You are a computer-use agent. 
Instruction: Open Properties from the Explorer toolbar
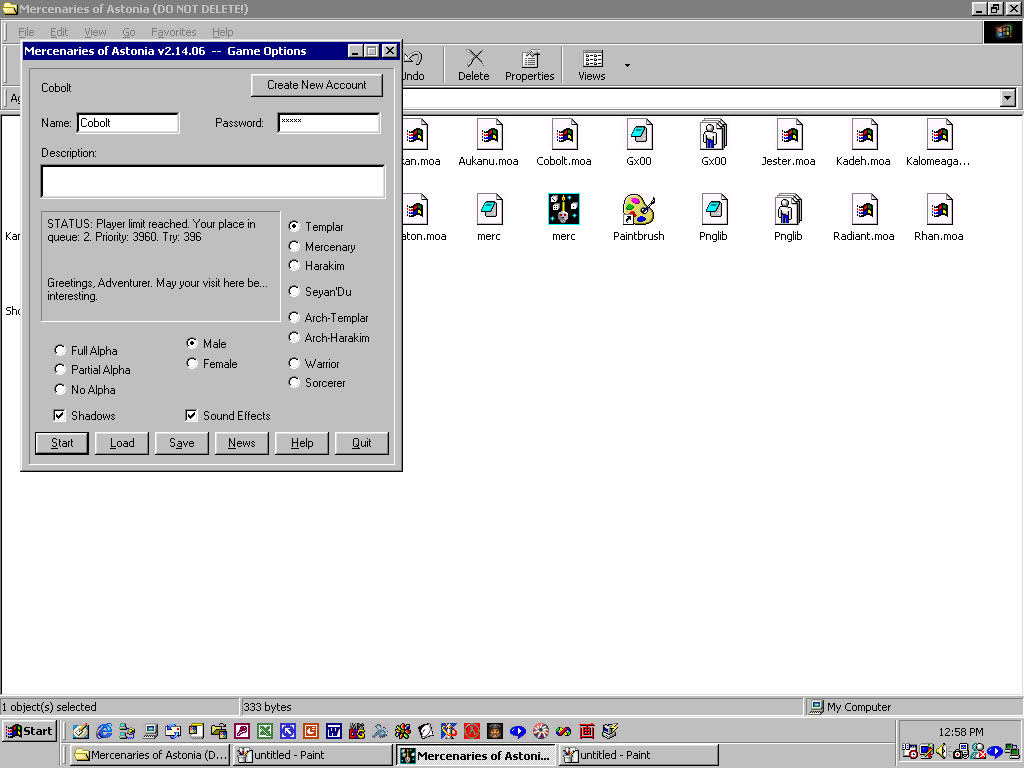click(x=530, y=65)
